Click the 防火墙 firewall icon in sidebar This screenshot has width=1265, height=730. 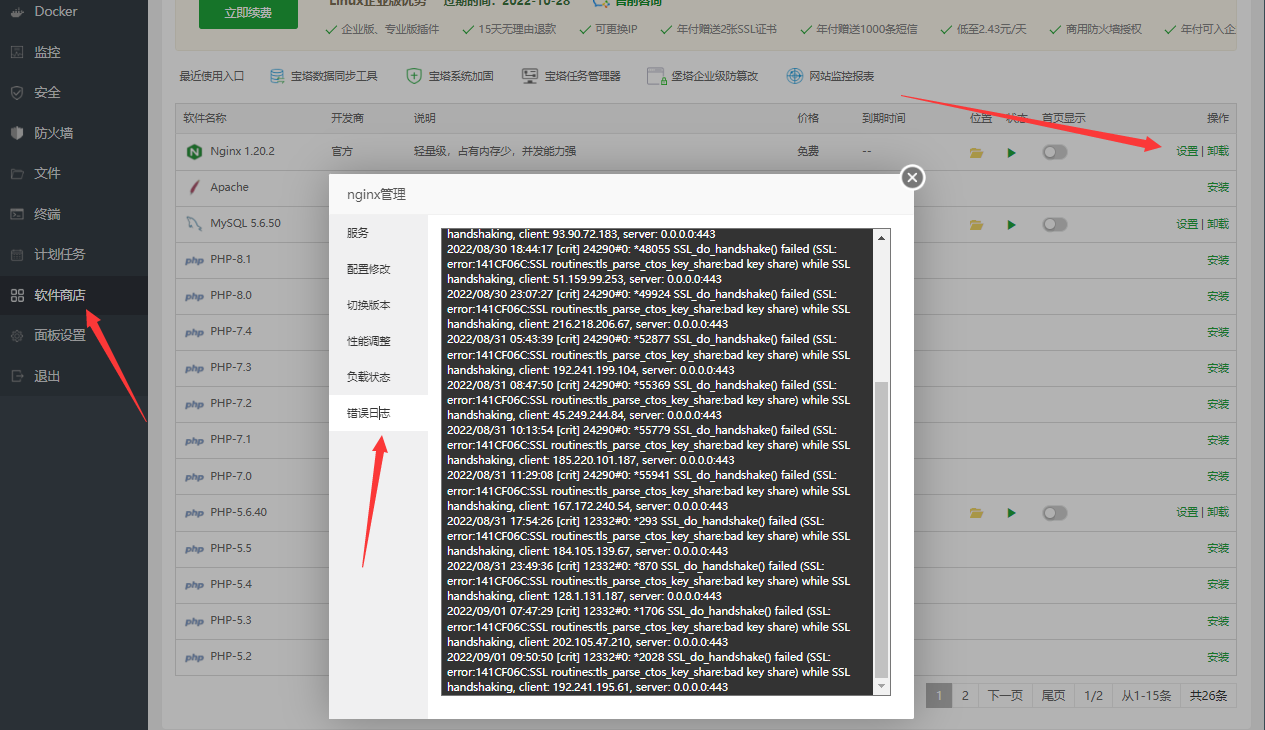coord(16,133)
